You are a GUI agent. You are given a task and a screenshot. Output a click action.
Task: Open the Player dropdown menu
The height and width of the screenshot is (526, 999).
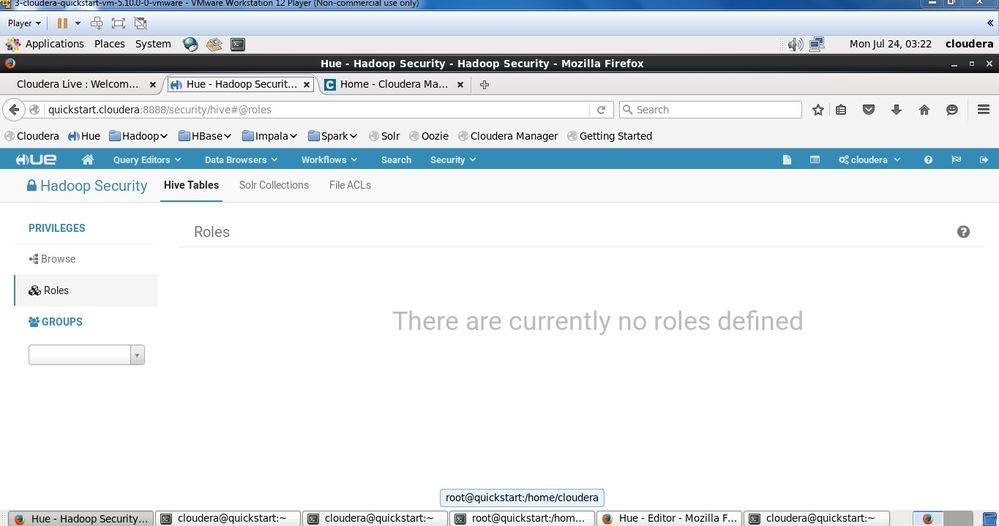pos(24,24)
